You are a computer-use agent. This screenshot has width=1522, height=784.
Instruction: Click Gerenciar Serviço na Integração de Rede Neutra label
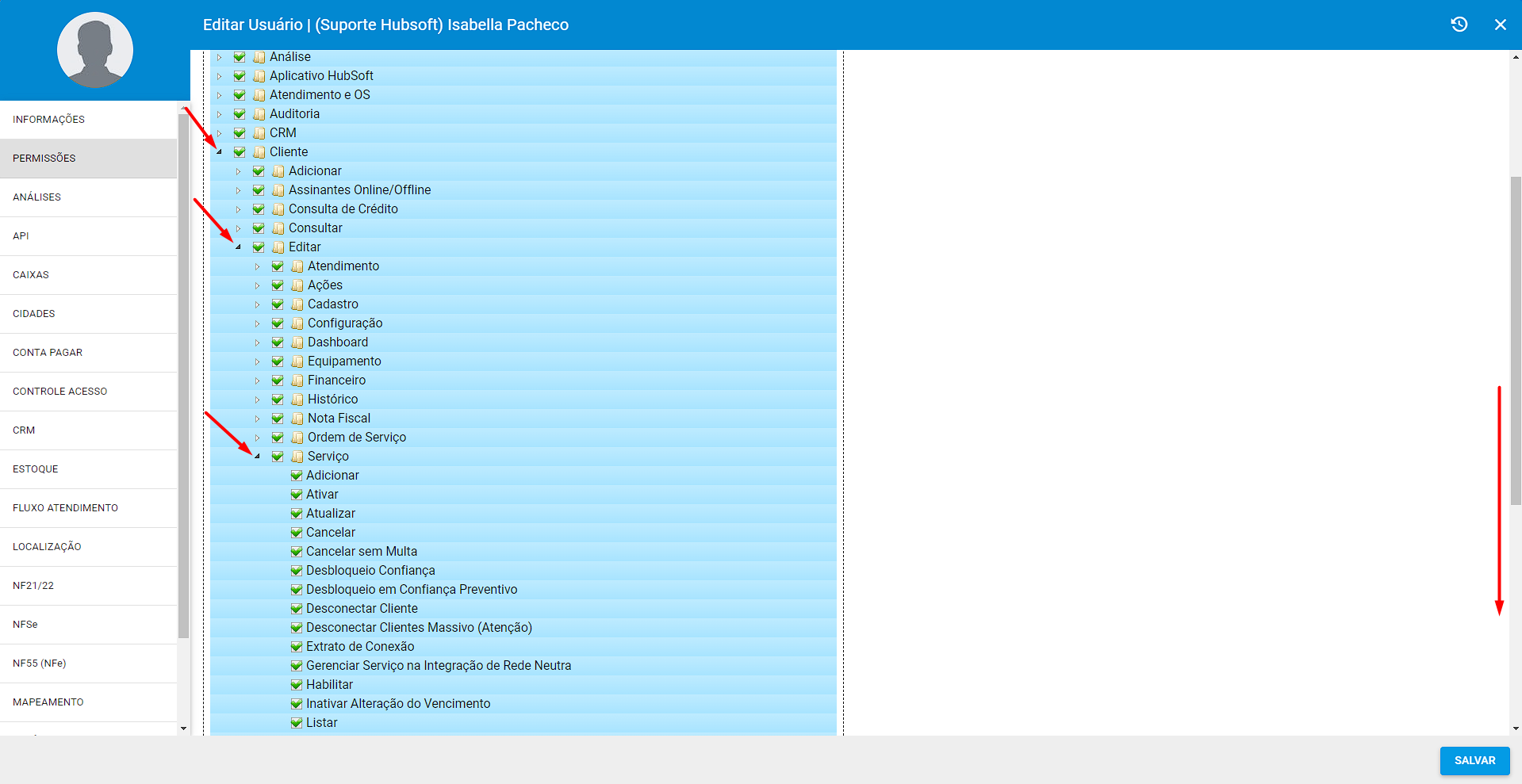click(439, 666)
